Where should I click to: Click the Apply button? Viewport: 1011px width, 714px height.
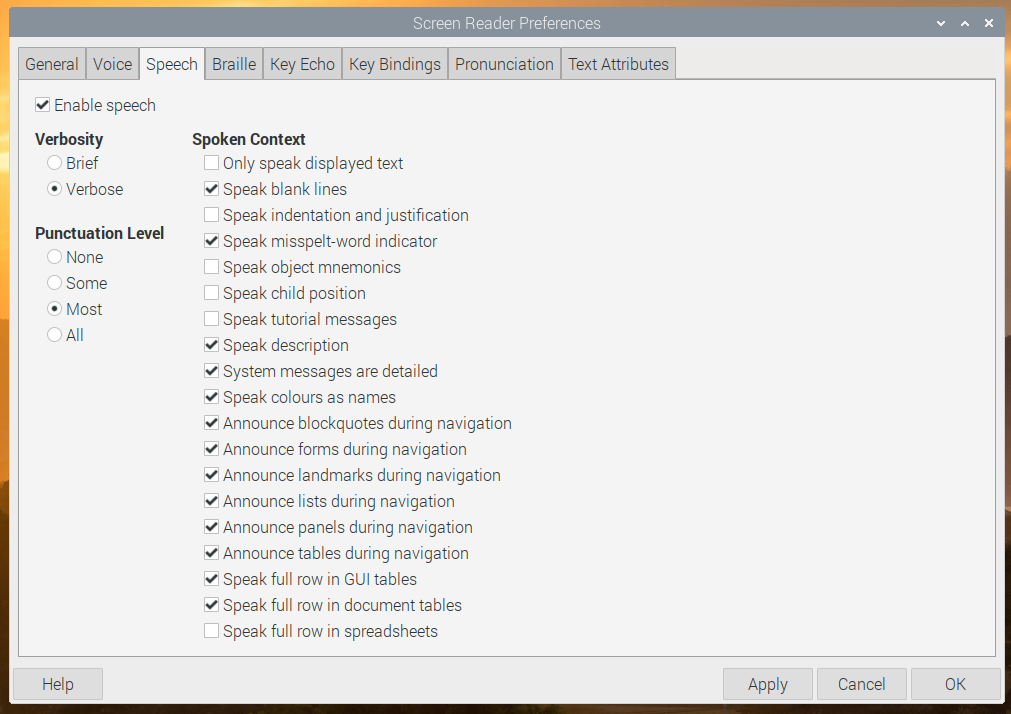767,684
